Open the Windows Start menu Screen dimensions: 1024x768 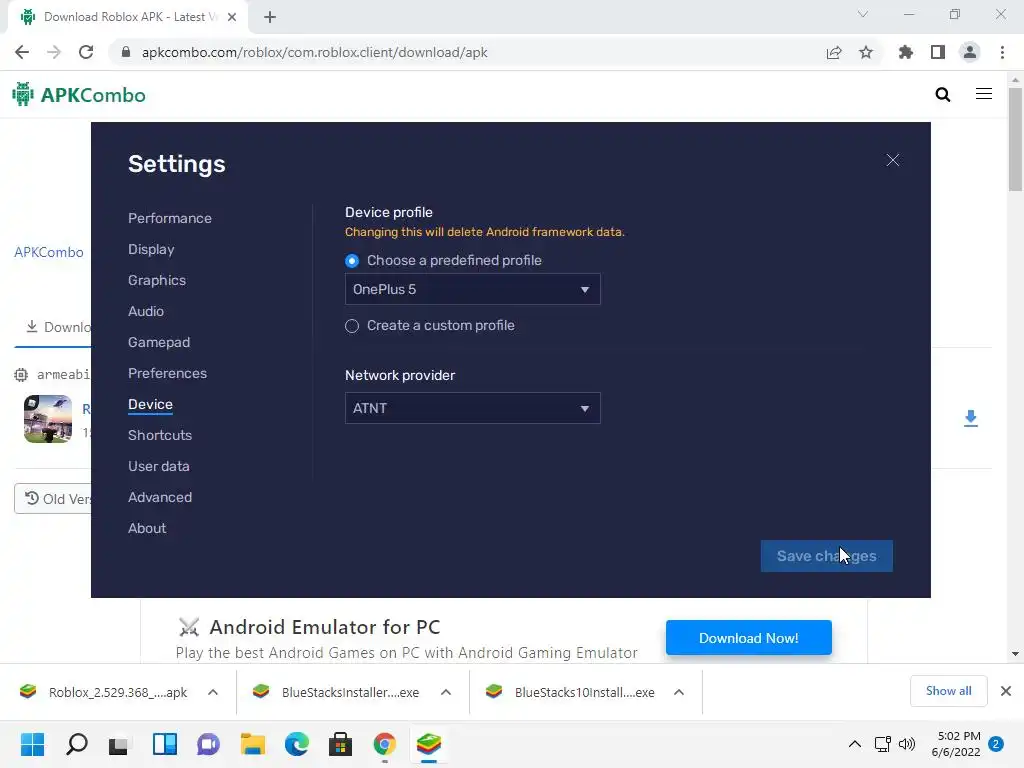(x=32, y=744)
